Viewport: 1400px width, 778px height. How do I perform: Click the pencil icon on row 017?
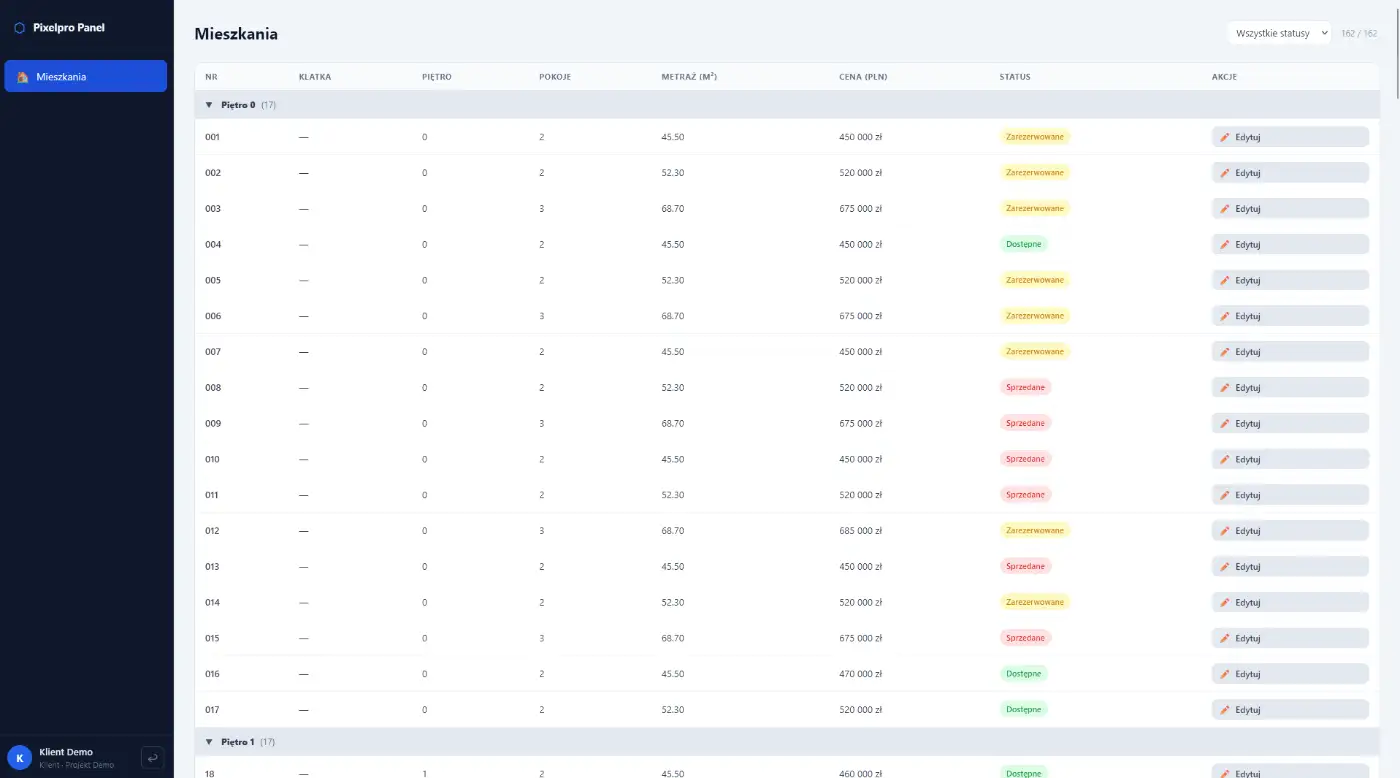1225,709
